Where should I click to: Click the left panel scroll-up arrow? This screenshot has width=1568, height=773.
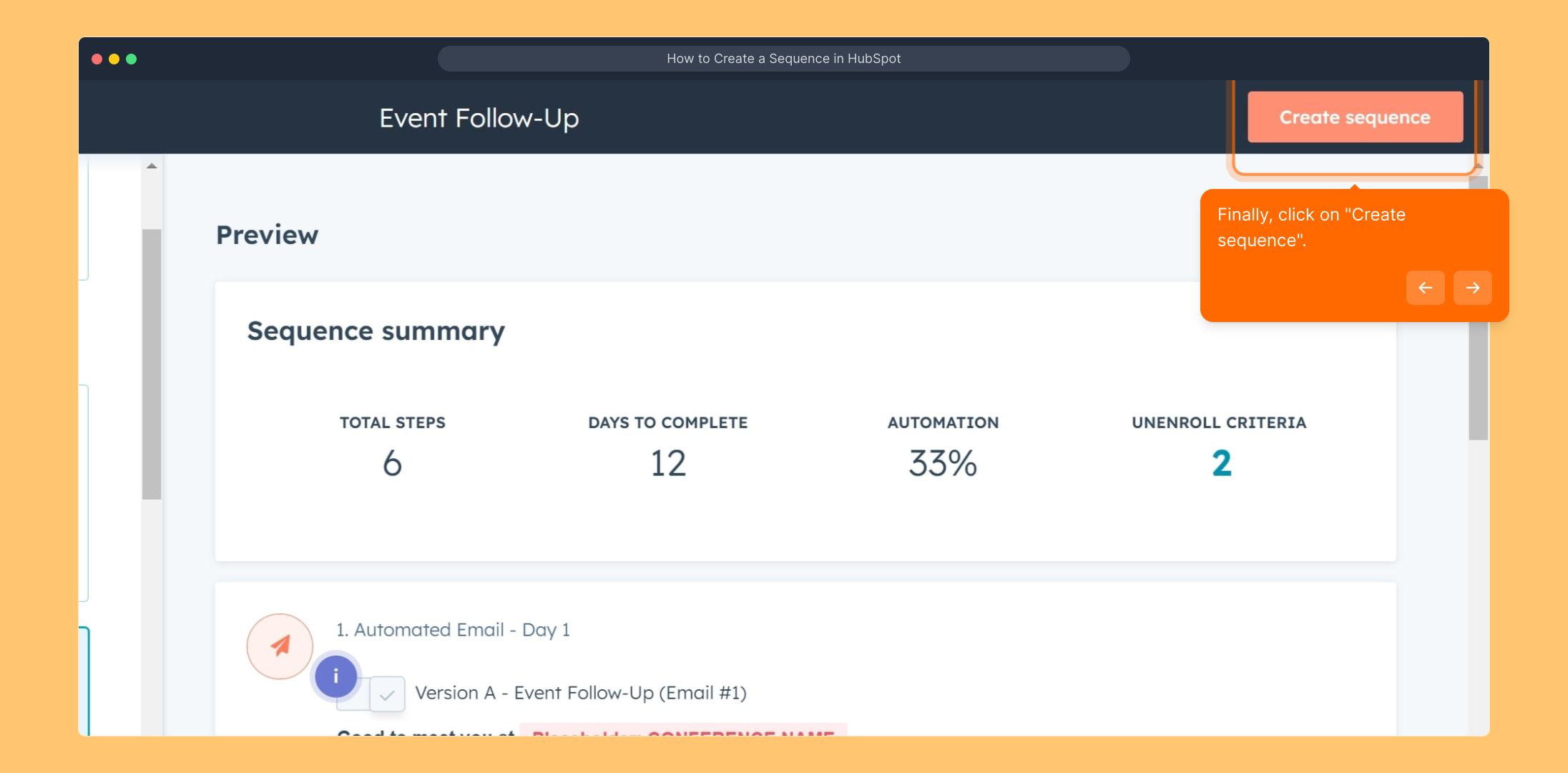(x=152, y=166)
